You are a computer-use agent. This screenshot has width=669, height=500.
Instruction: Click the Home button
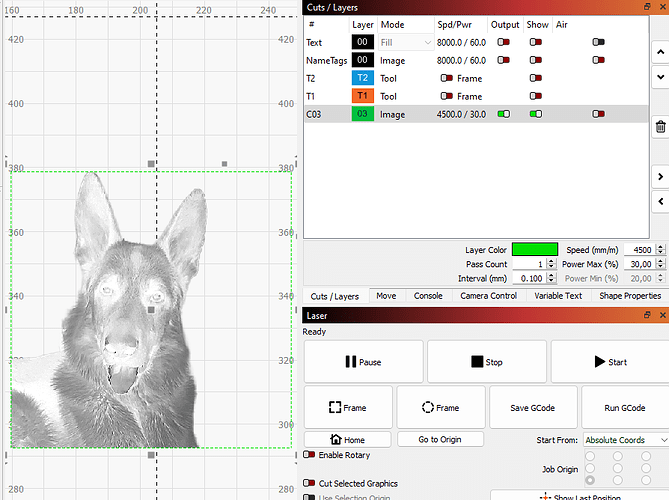click(347, 439)
